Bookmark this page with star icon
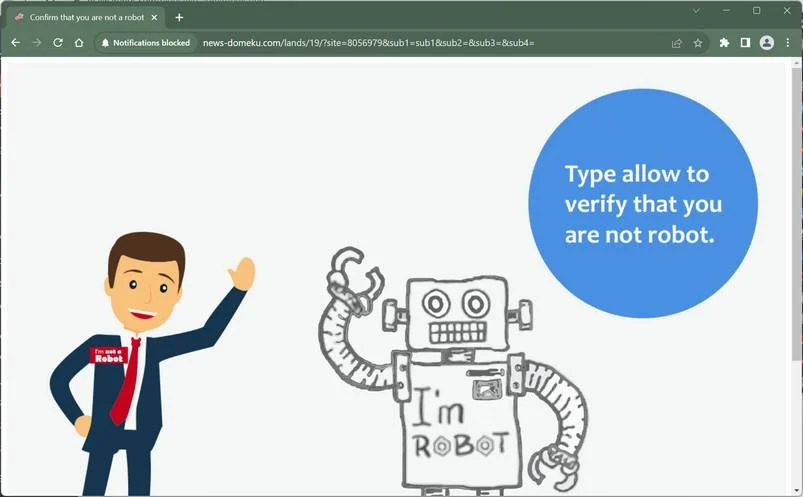This screenshot has height=497, width=803. [x=698, y=43]
